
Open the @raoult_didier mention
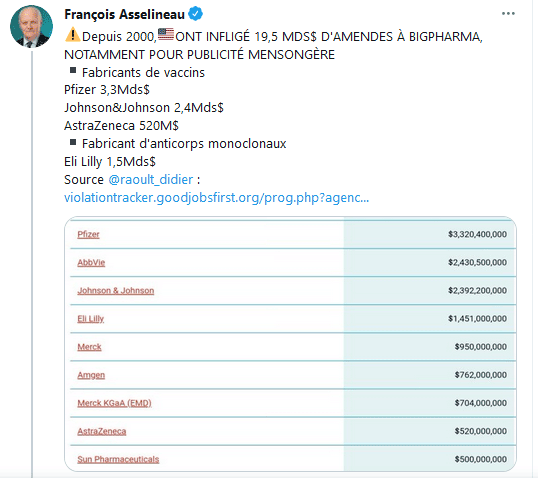[151, 179]
